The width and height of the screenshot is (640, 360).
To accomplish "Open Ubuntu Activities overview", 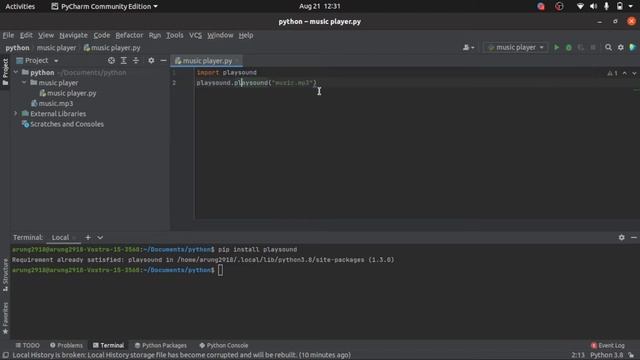I will click(20, 7).
